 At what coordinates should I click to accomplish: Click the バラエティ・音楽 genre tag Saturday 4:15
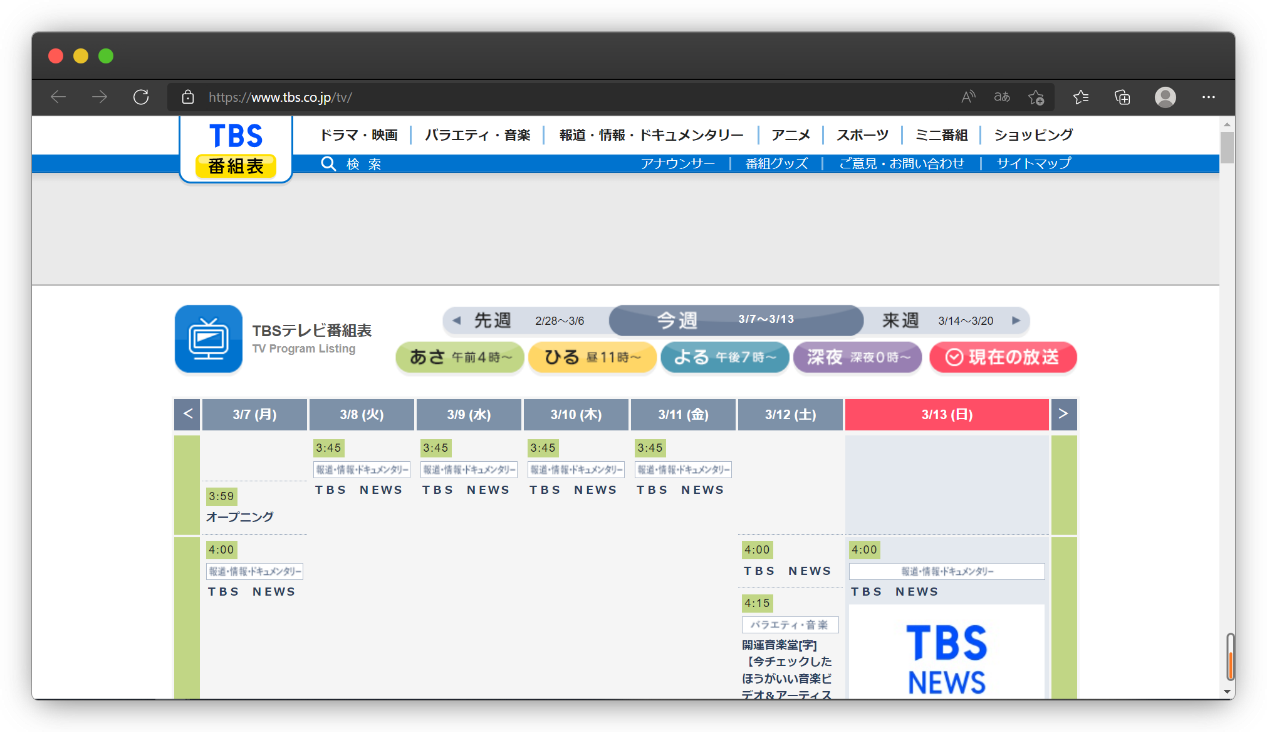[790, 625]
